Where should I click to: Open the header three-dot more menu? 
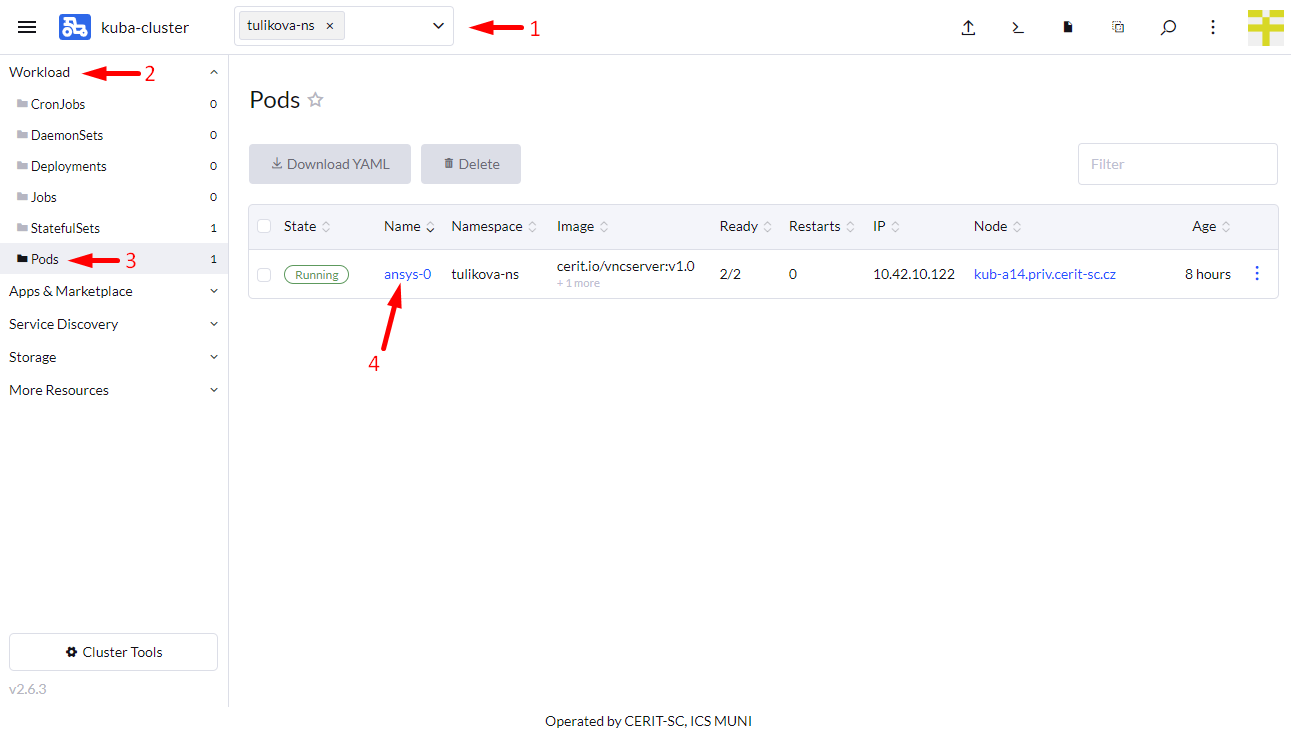[x=1213, y=28]
